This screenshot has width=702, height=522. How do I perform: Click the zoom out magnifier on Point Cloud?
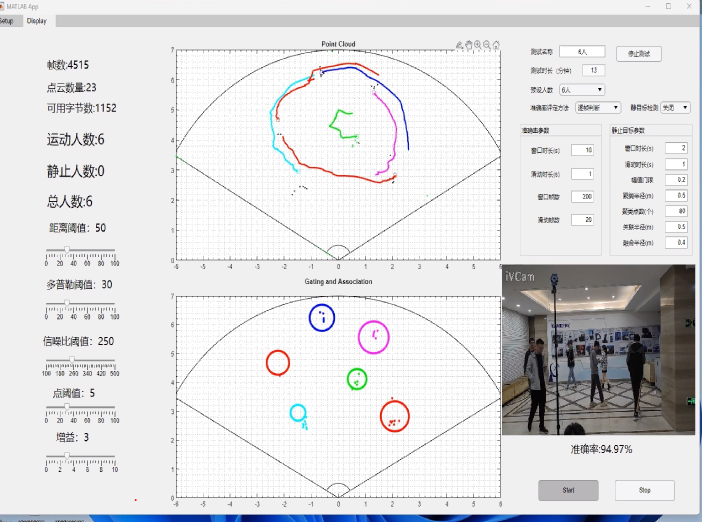[x=487, y=45]
